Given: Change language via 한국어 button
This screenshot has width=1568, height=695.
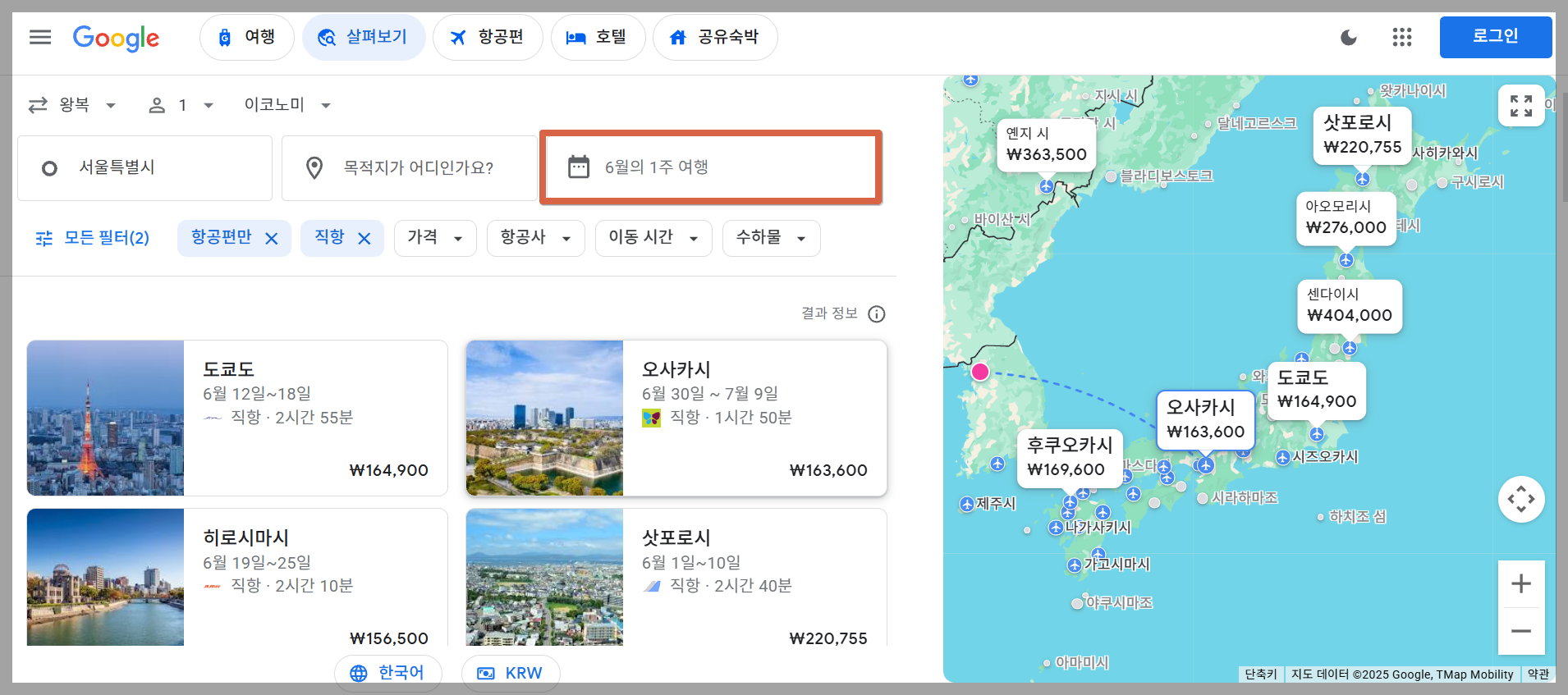Looking at the screenshot, I should click(388, 673).
